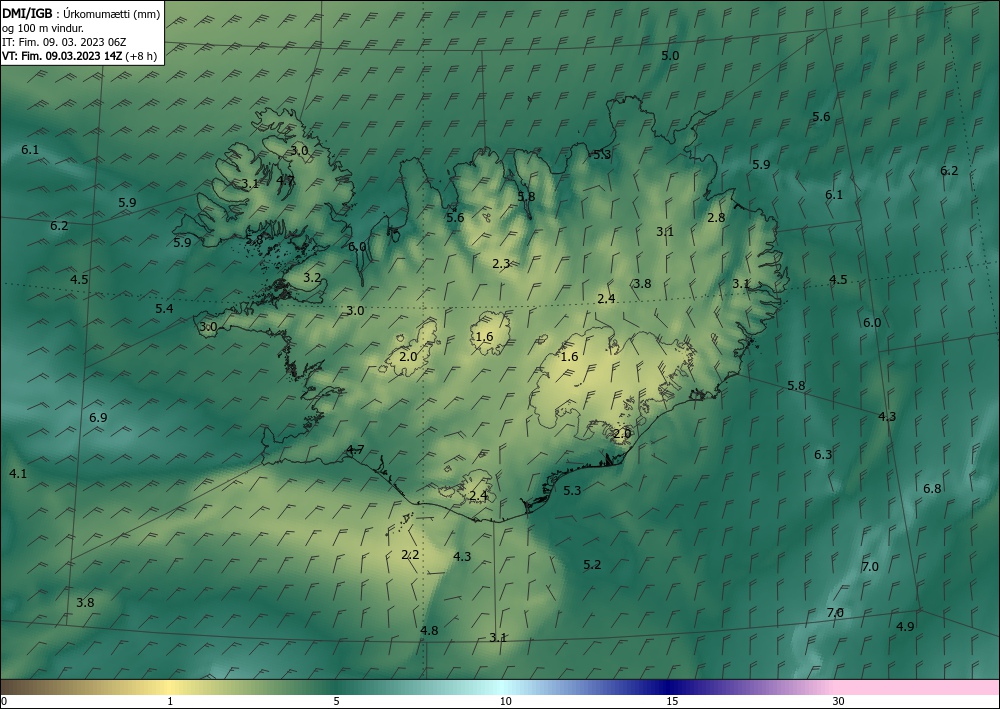
Task: Select the 4.9 value label
Action: tap(905, 627)
